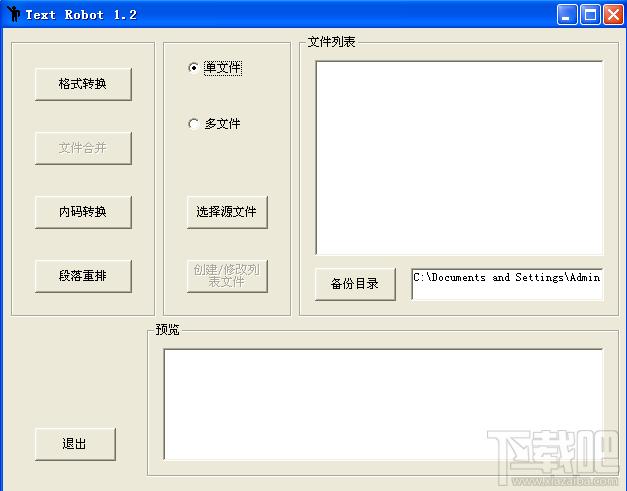This screenshot has width=627, height=491.
Task: Minimize the Text Robot window
Action: (567, 15)
